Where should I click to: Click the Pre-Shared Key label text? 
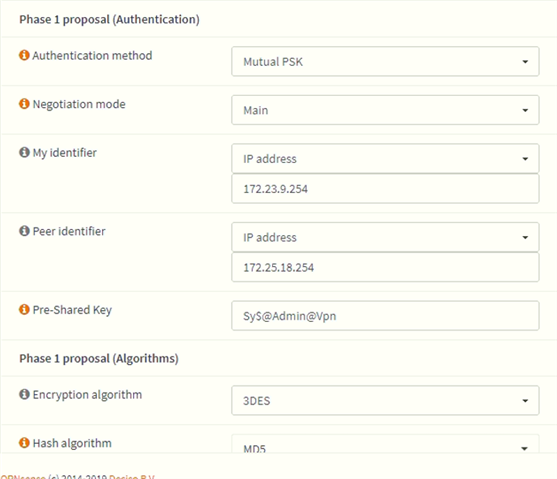tap(72, 310)
